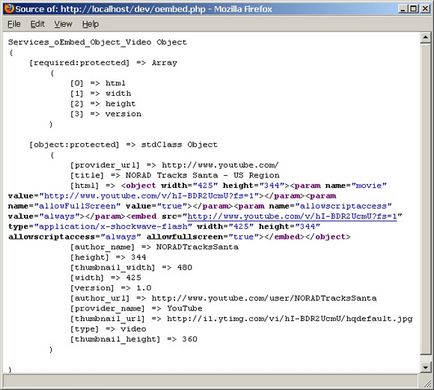Click the '[version] => 1.0' line
Image resolution: width=434 pixels, height=390 pixels.
[111, 288]
